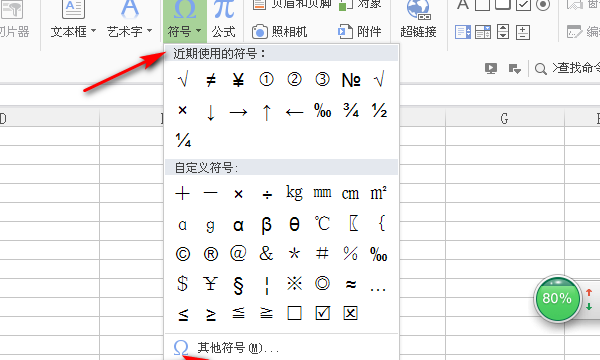600x360 pixels.
Task: Insert the β beta symbol
Action: 266,225
